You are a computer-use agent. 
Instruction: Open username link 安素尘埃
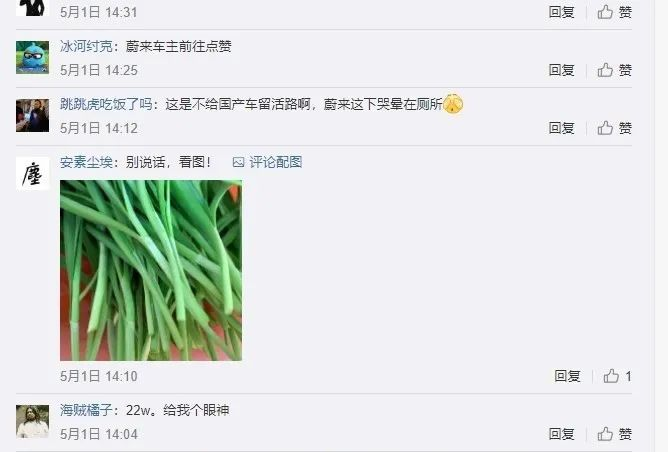click(x=86, y=162)
